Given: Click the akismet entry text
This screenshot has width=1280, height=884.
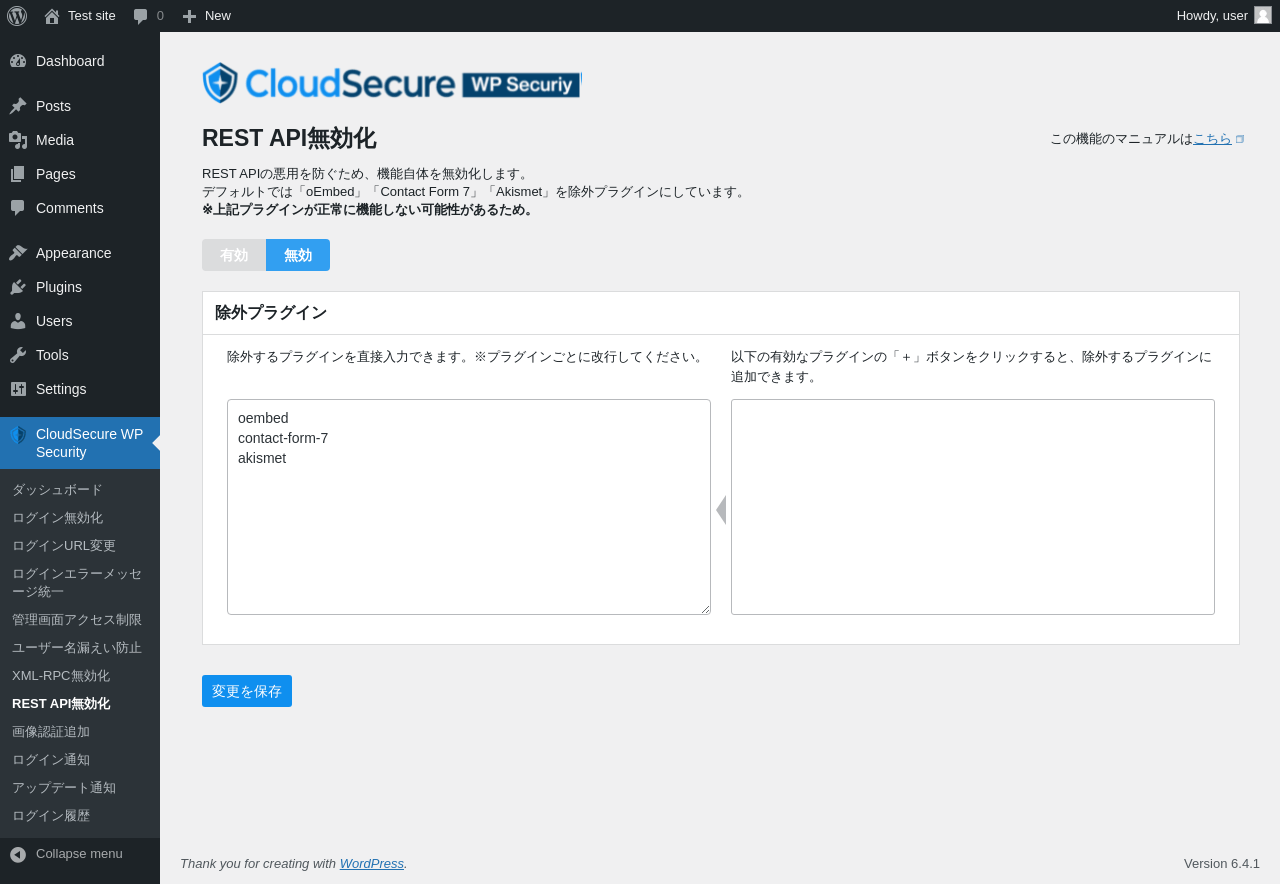Looking at the screenshot, I should click(262, 458).
